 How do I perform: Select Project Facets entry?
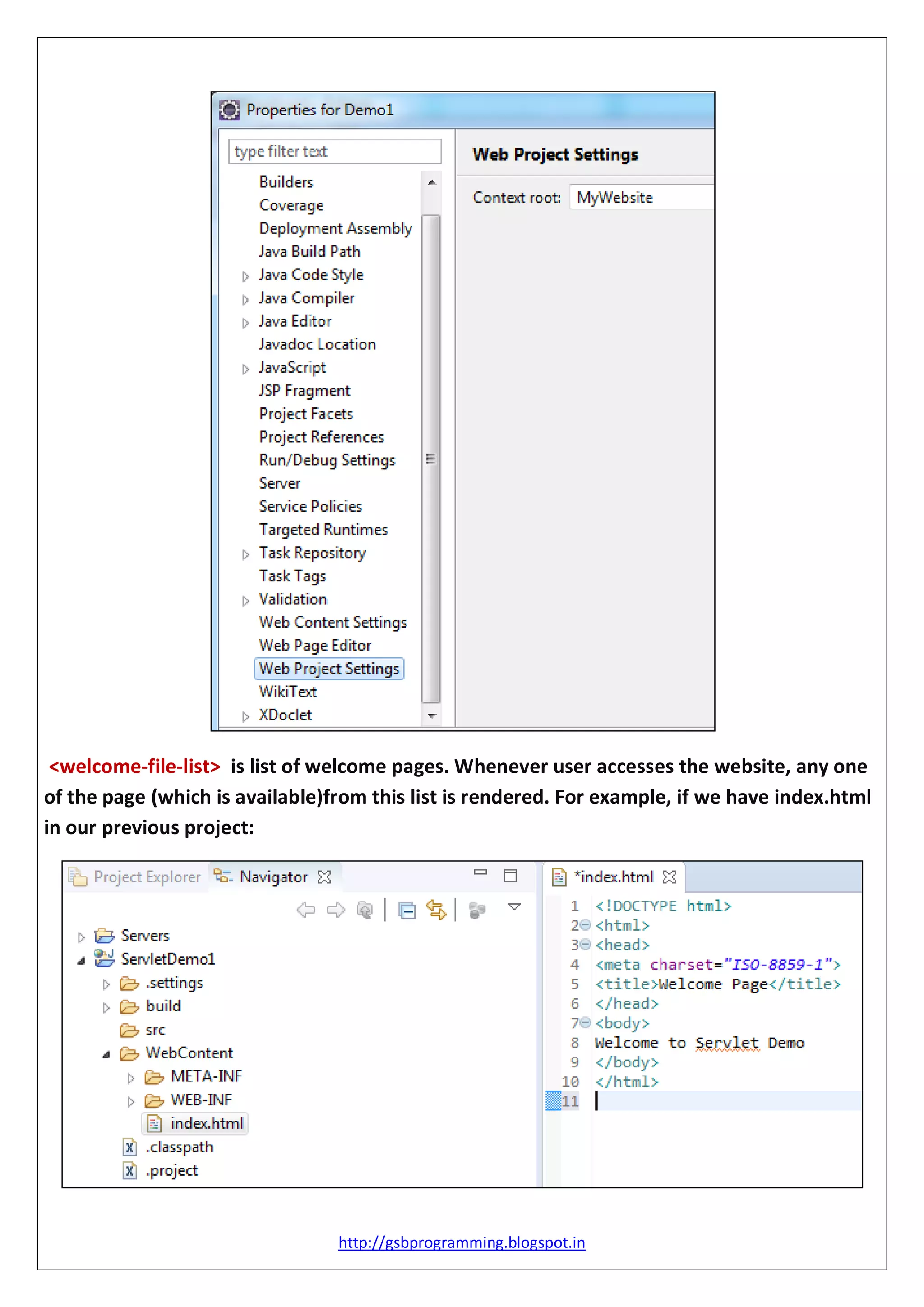(306, 414)
